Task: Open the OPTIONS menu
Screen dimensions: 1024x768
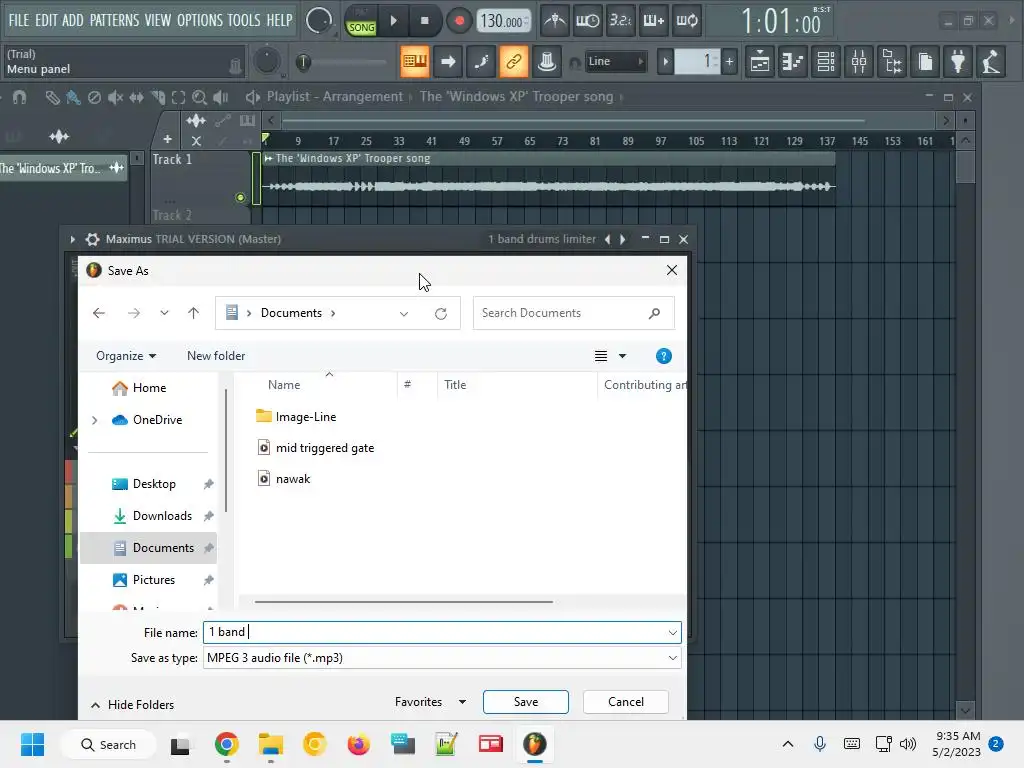Action: 200,20
